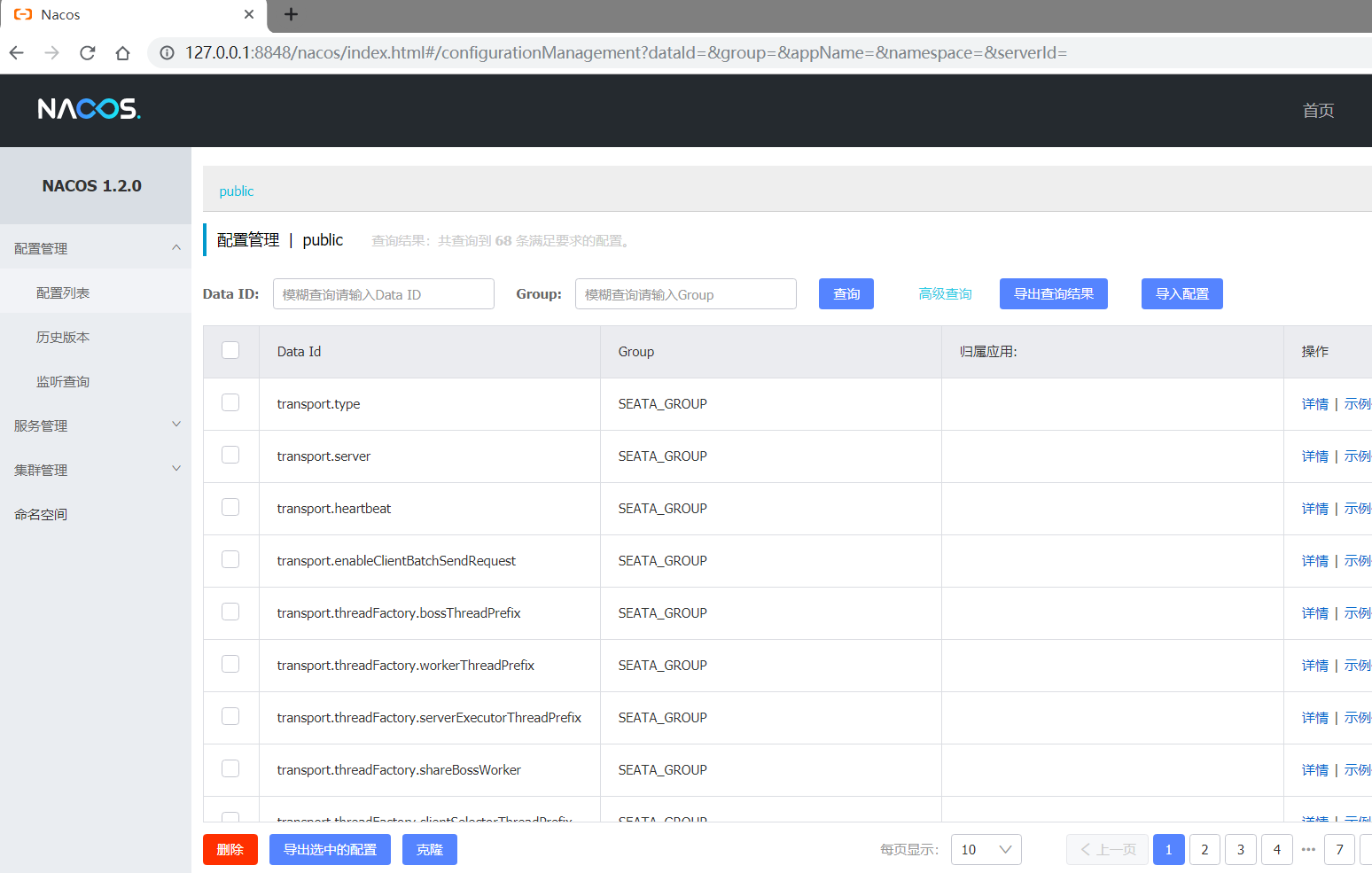Click 导出选中的配置 button
Screen dimensions: 1372x873
[330, 849]
